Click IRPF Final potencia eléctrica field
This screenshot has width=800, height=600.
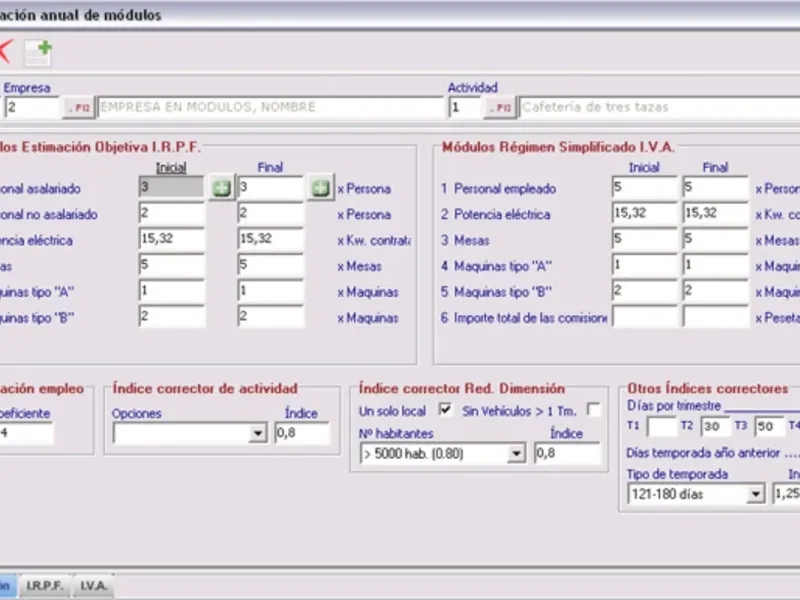pos(271,239)
